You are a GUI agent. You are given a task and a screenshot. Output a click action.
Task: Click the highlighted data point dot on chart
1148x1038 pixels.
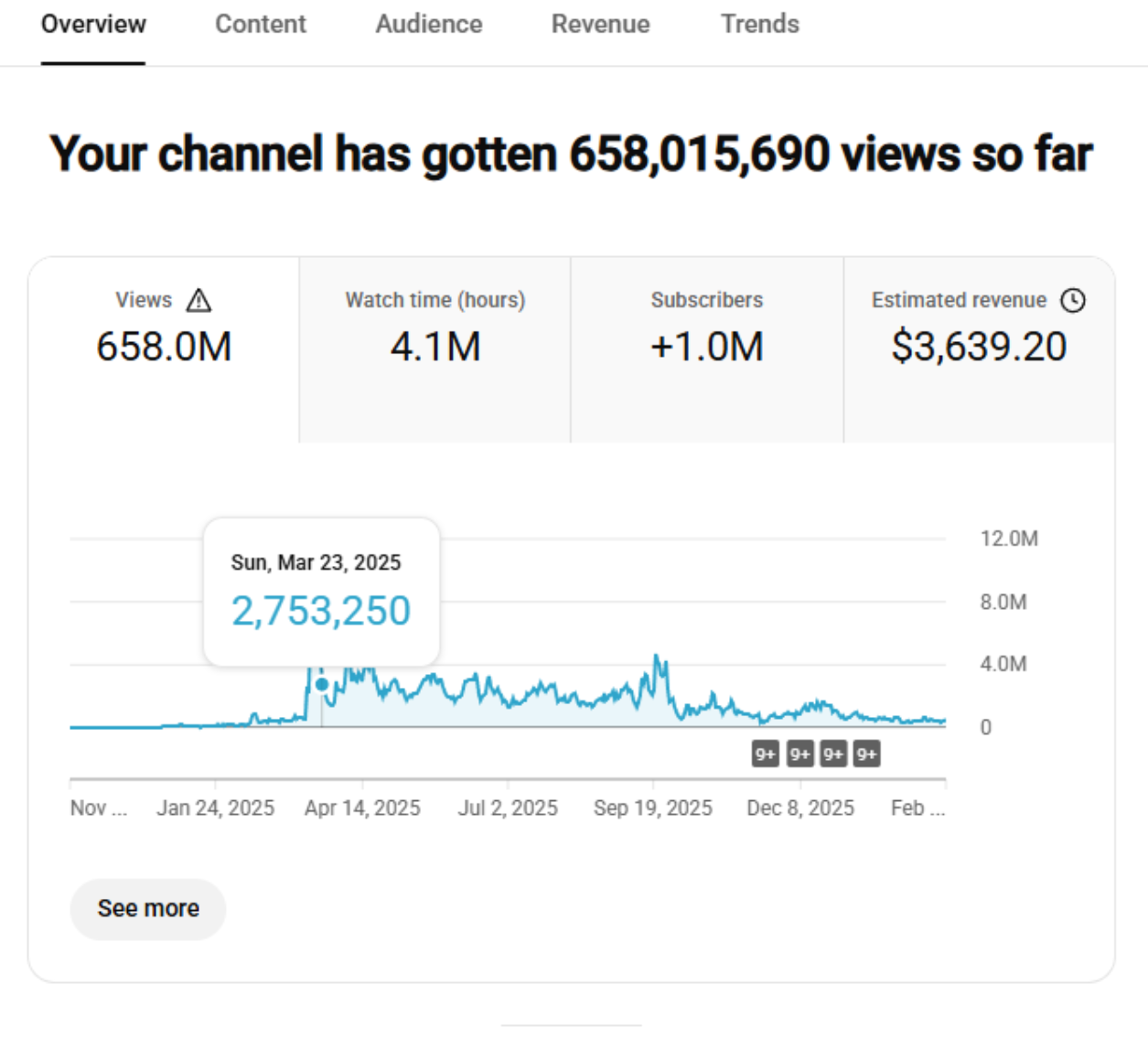[322, 684]
